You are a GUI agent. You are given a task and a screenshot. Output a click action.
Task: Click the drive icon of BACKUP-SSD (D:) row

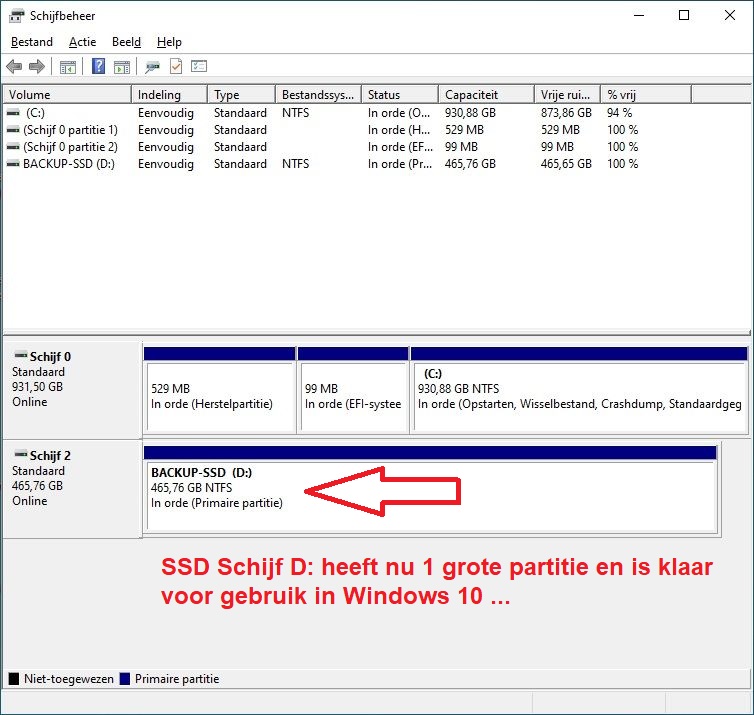13,163
